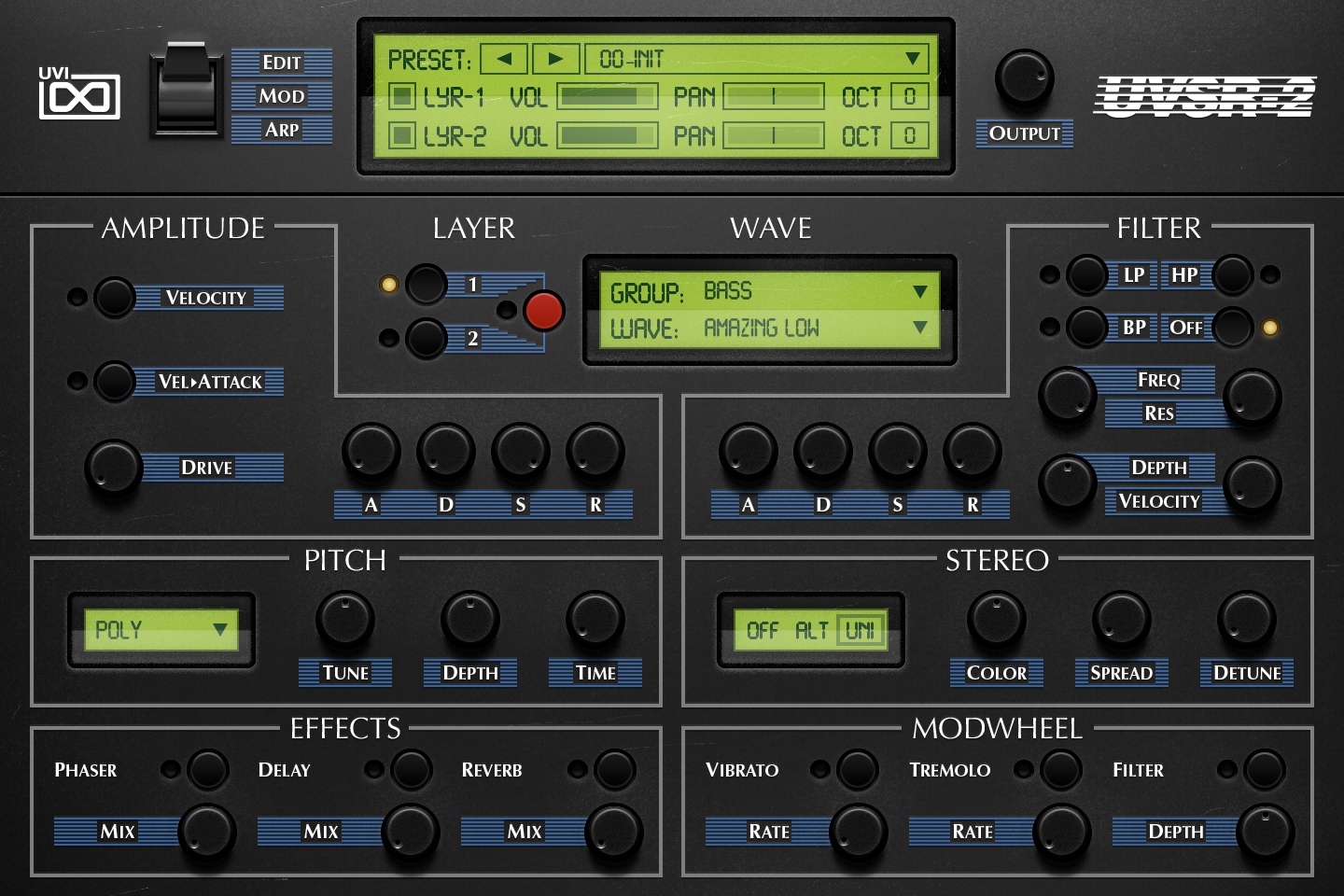The height and width of the screenshot is (896, 1344).
Task: Open the Edit panel on the top bar
Action: click(282, 63)
